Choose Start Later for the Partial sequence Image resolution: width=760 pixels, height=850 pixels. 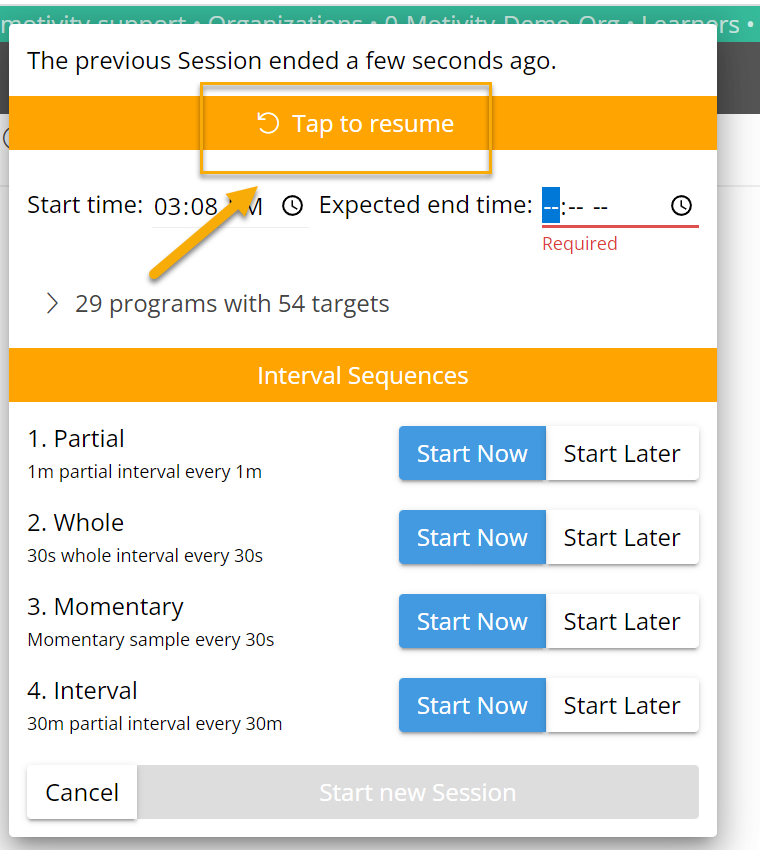[x=622, y=453]
